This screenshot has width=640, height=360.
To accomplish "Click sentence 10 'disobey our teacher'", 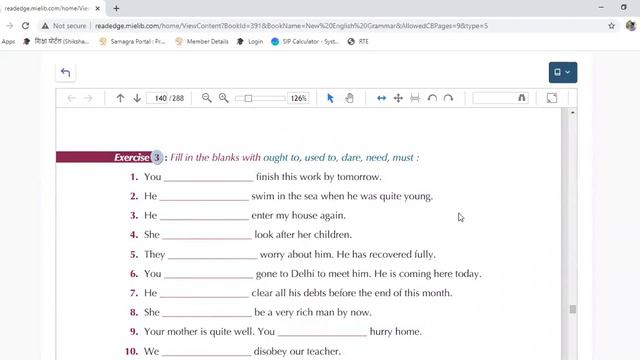I will pos(297,351).
